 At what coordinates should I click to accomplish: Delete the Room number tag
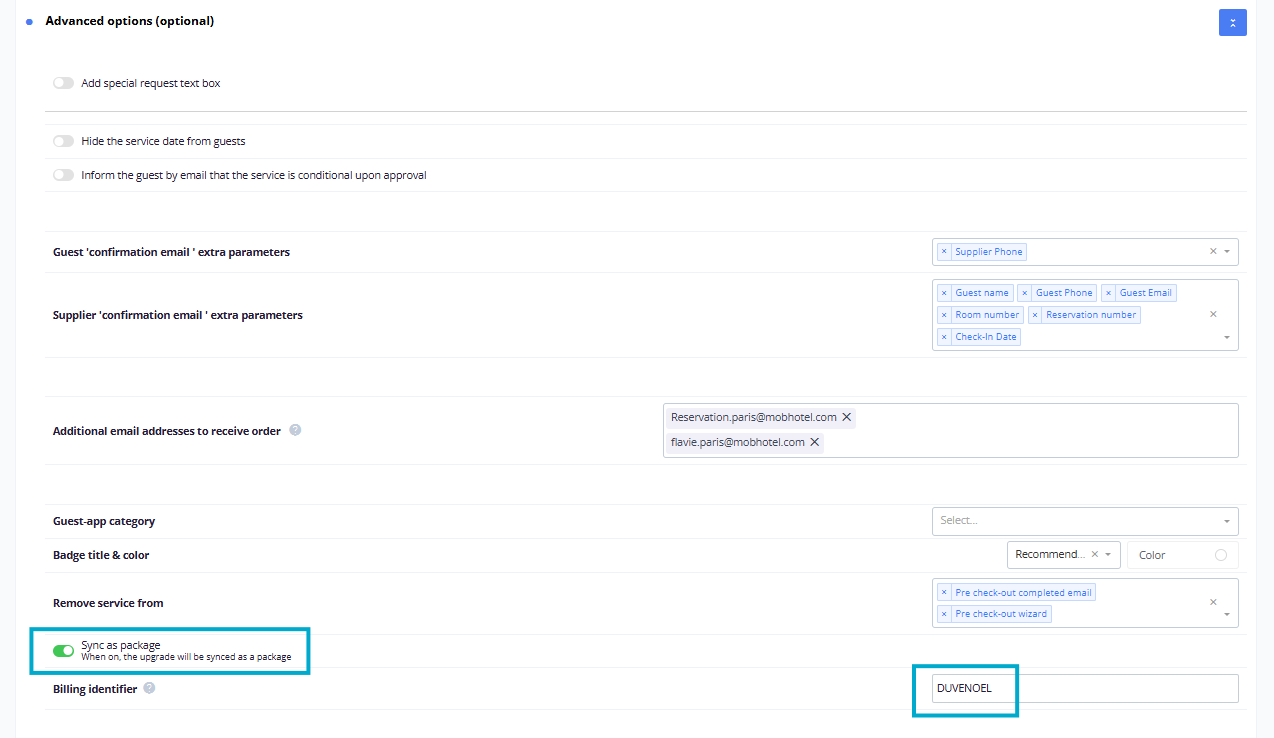pos(944,315)
